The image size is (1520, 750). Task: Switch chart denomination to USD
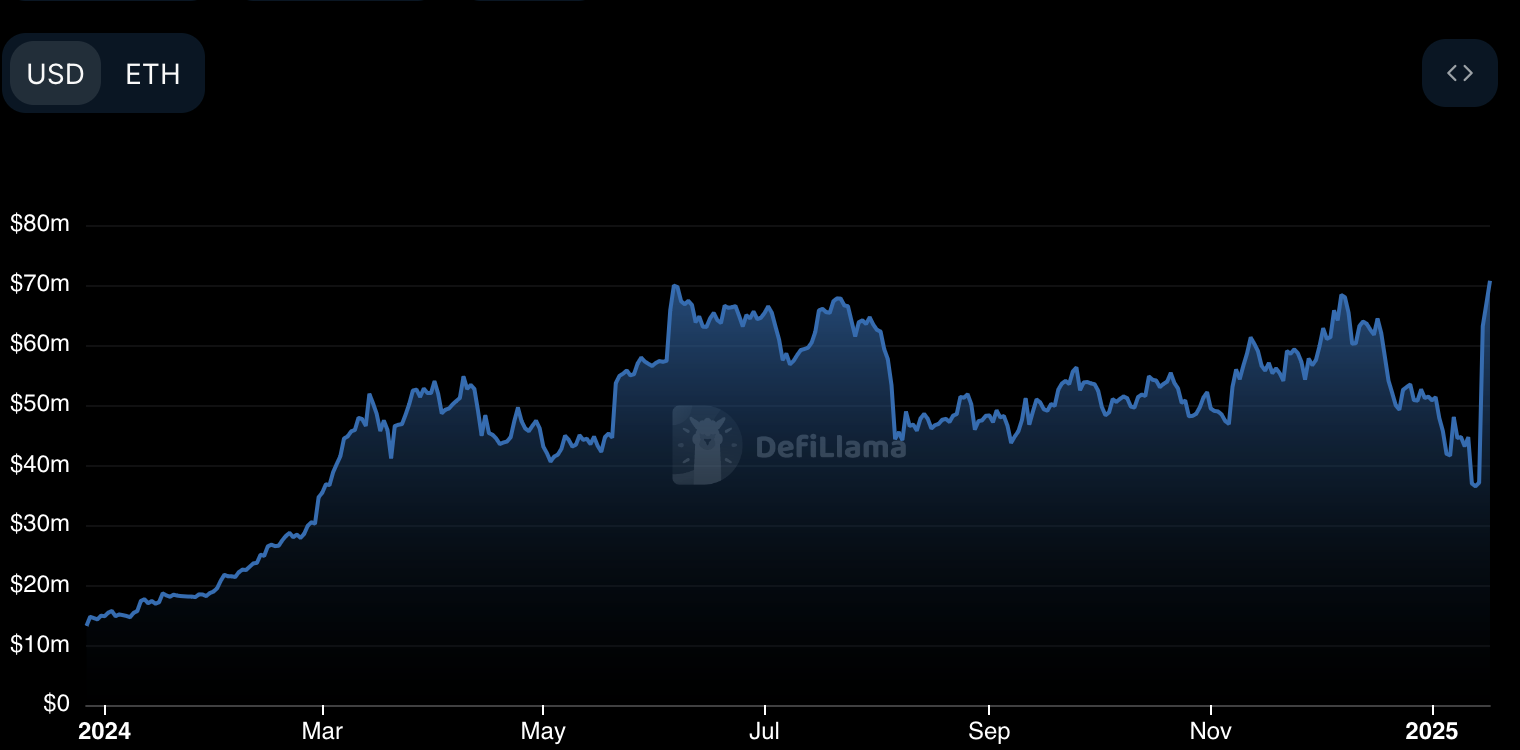click(55, 74)
